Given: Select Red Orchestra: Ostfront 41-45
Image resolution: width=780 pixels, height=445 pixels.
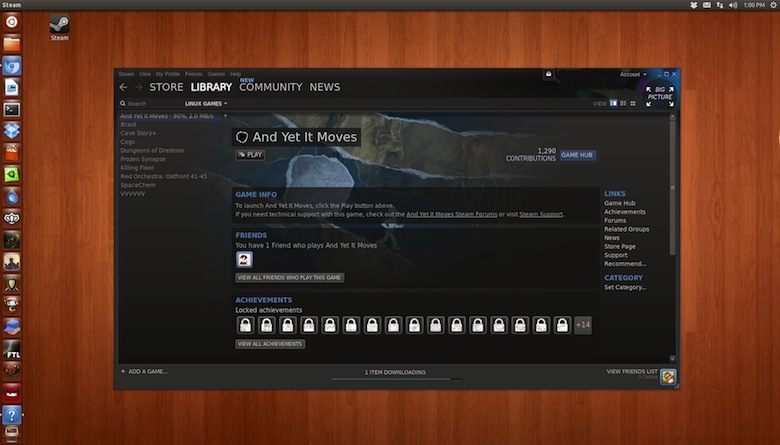Looking at the screenshot, I should pos(164,176).
